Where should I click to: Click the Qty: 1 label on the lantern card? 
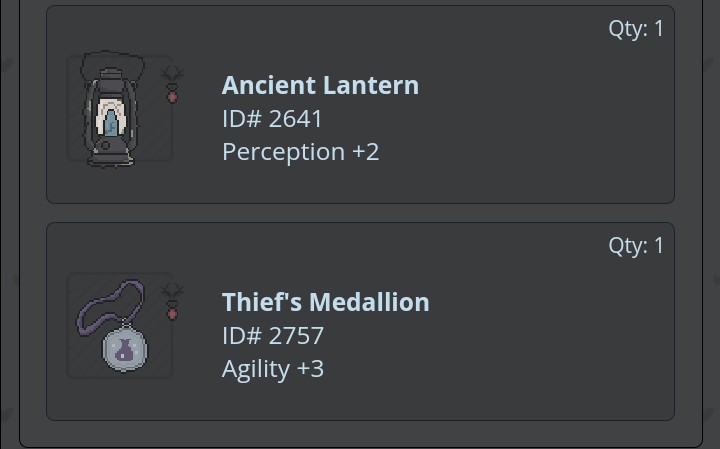pyautogui.click(x=636, y=29)
